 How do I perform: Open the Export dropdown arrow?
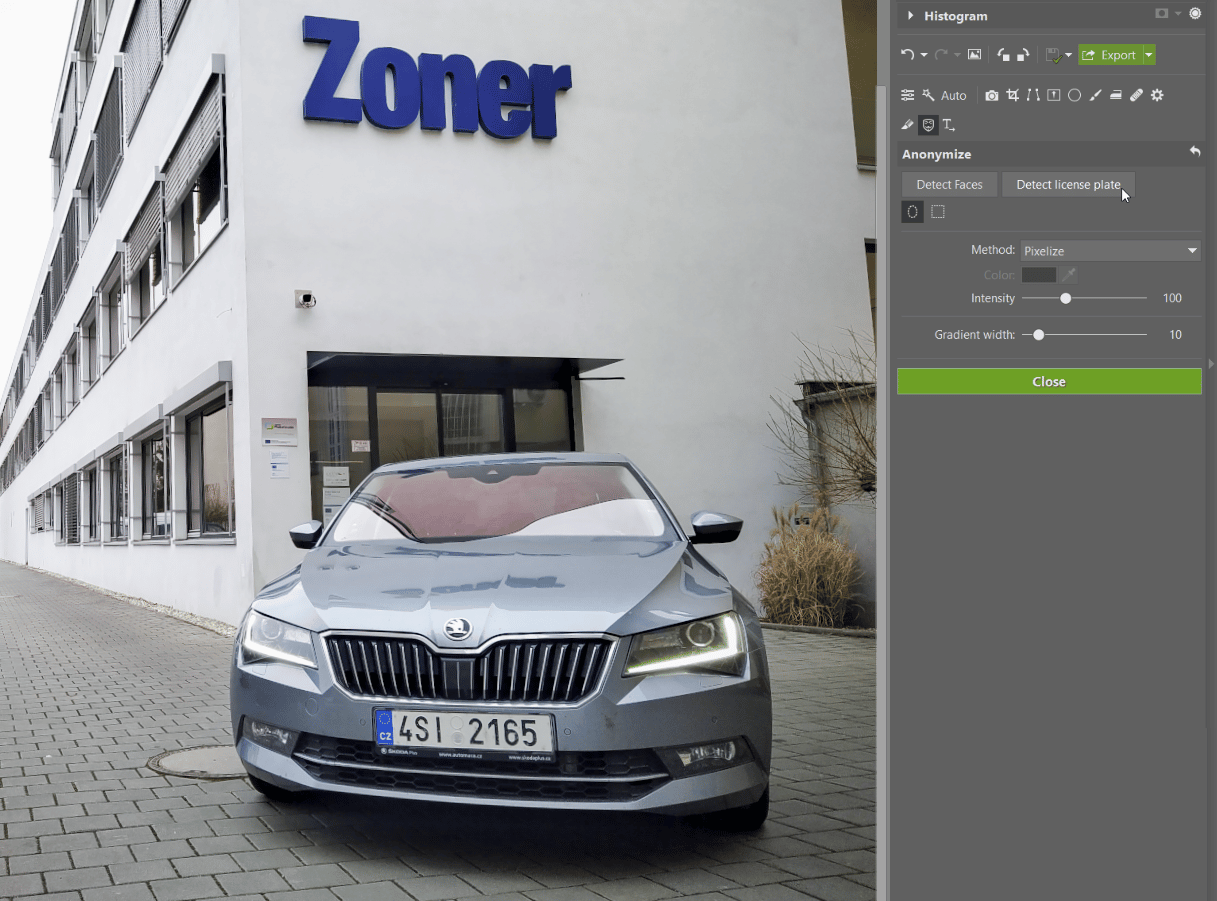click(x=1149, y=55)
